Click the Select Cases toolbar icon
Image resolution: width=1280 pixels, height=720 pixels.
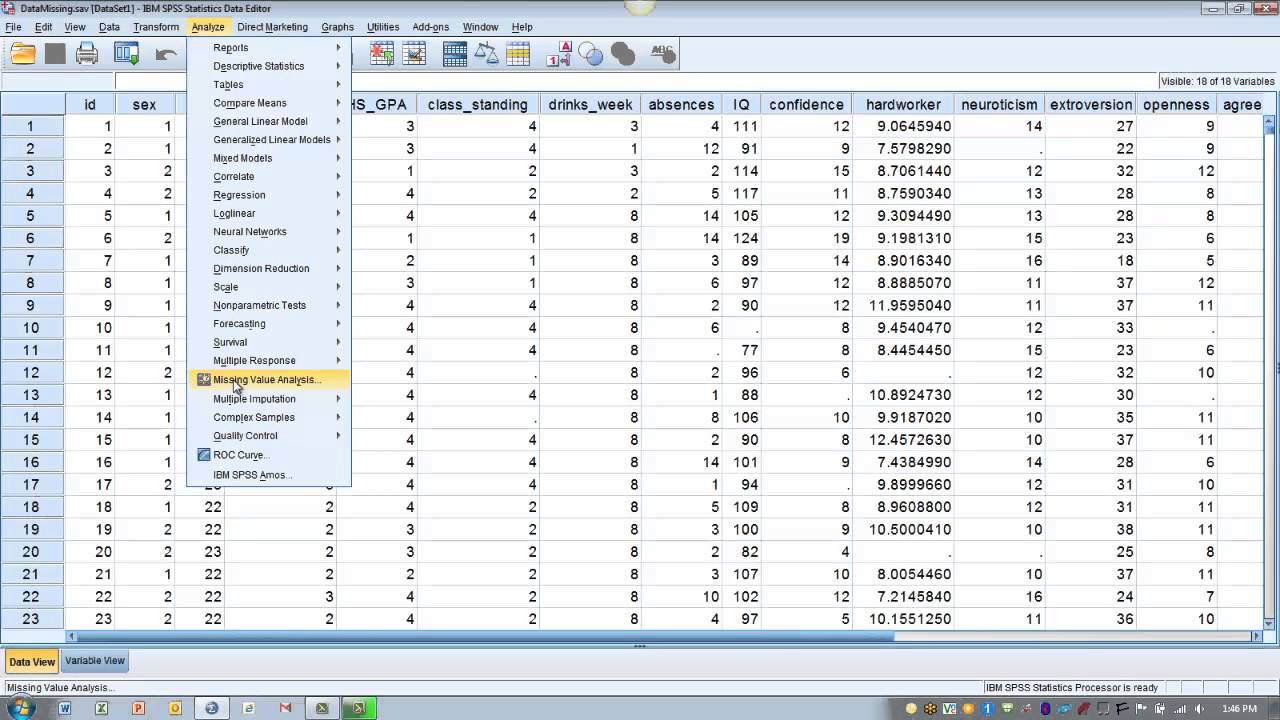518,54
